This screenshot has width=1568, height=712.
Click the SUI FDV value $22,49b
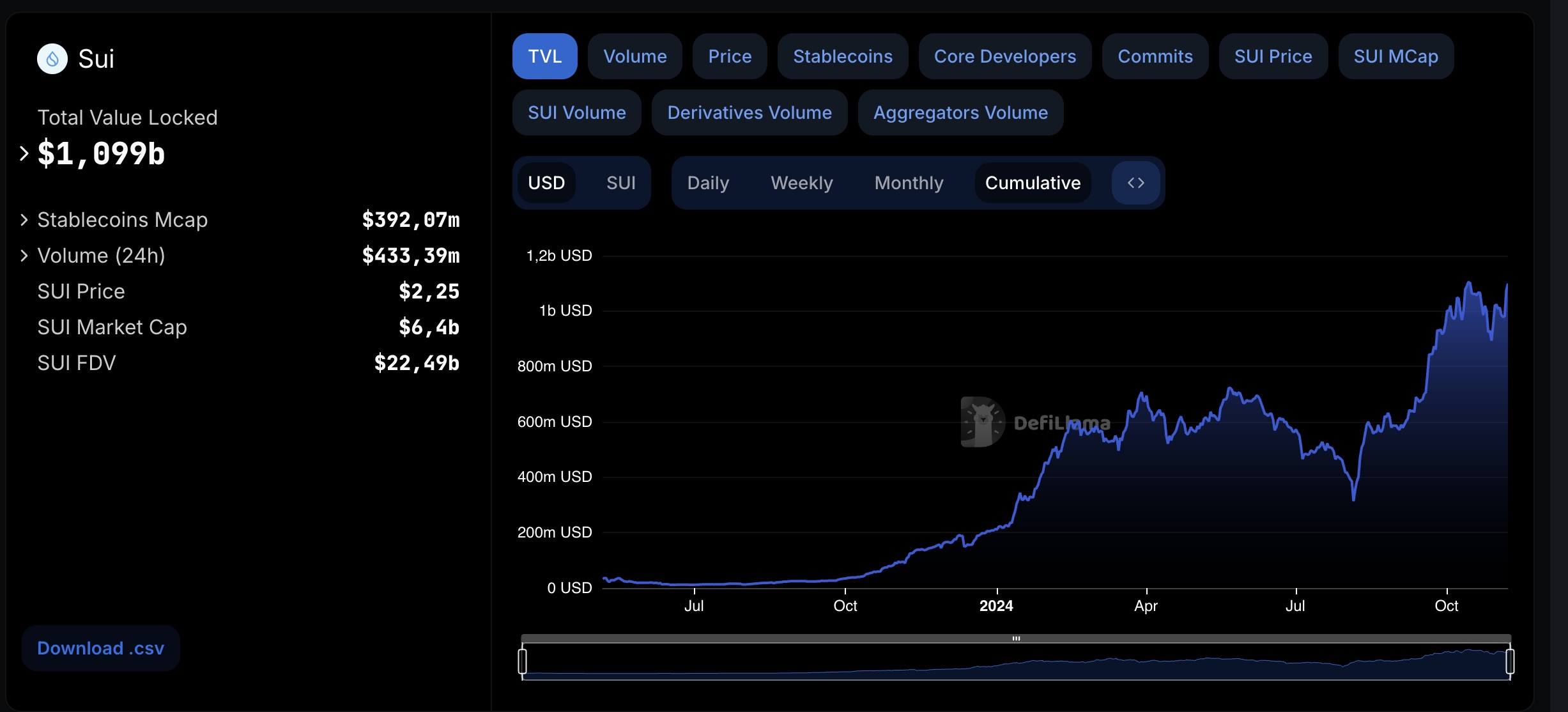[x=417, y=363]
